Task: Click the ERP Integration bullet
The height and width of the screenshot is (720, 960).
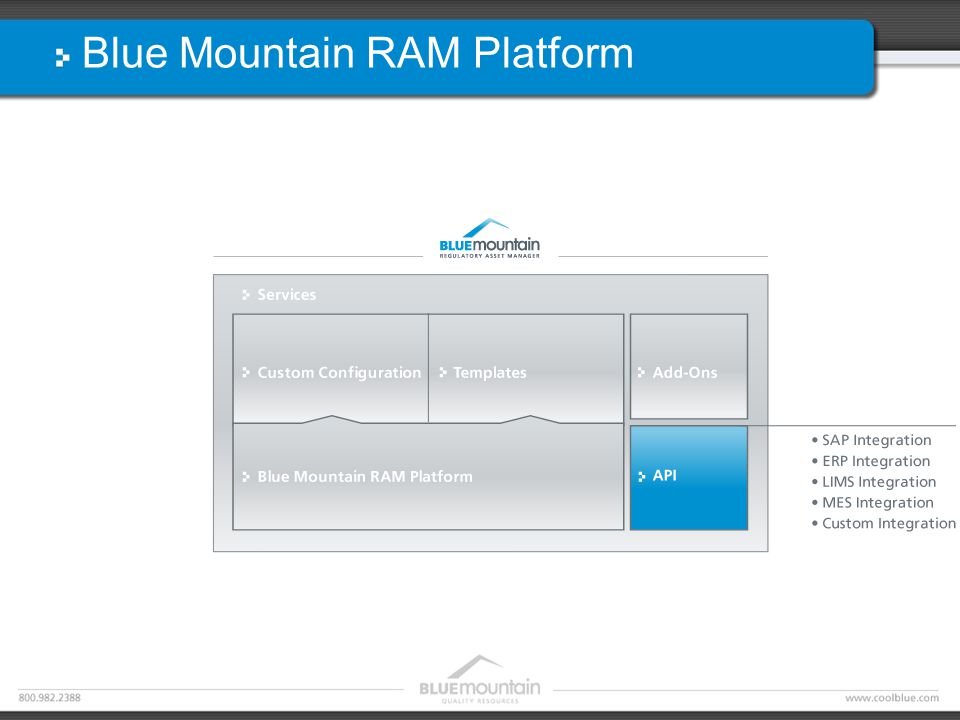Action: pos(871,461)
